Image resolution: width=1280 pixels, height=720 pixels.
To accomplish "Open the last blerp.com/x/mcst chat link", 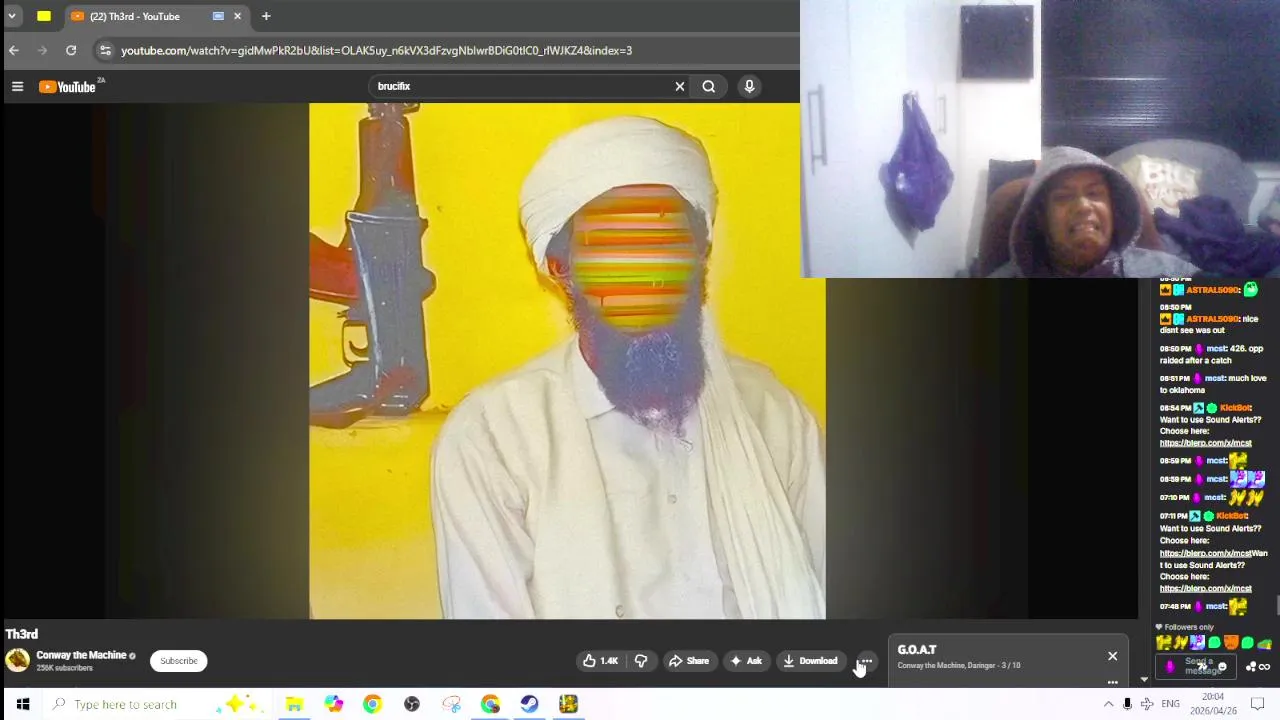I will click(x=1205, y=589).
